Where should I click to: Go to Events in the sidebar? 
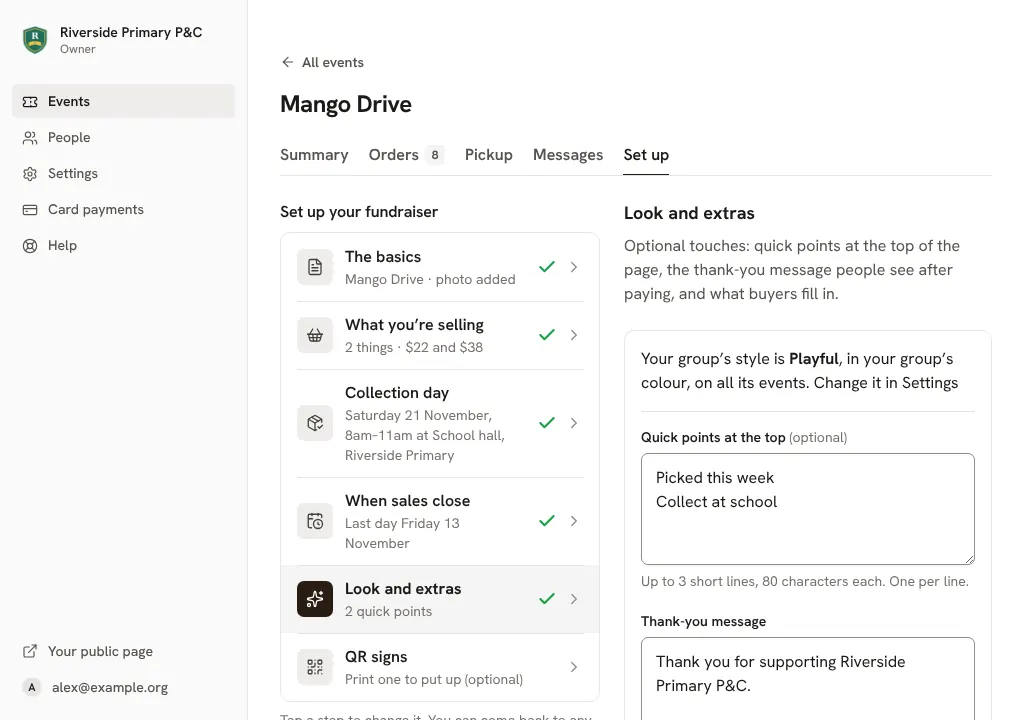point(123,101)
